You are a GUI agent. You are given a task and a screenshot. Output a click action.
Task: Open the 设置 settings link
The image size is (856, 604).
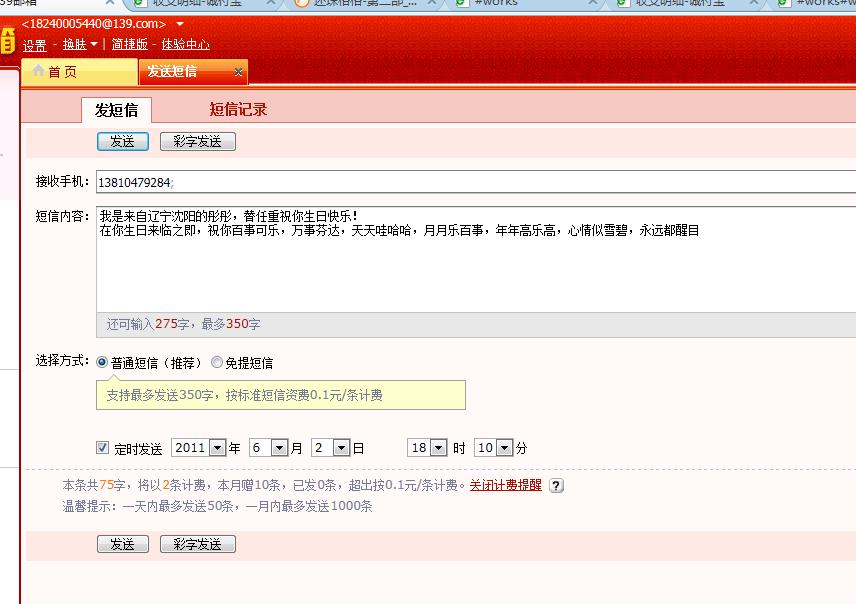click(35, 44)
